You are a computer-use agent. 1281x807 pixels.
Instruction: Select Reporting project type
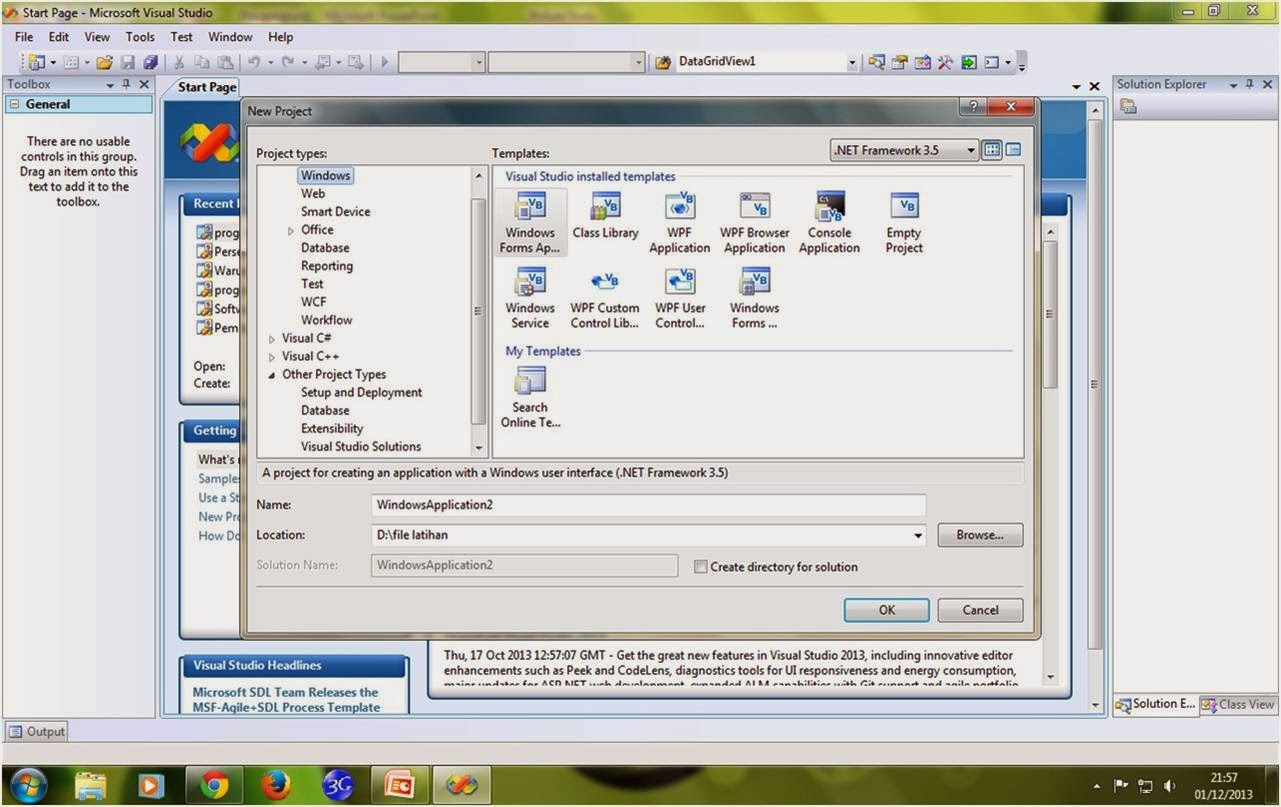[x=327, y=266]
